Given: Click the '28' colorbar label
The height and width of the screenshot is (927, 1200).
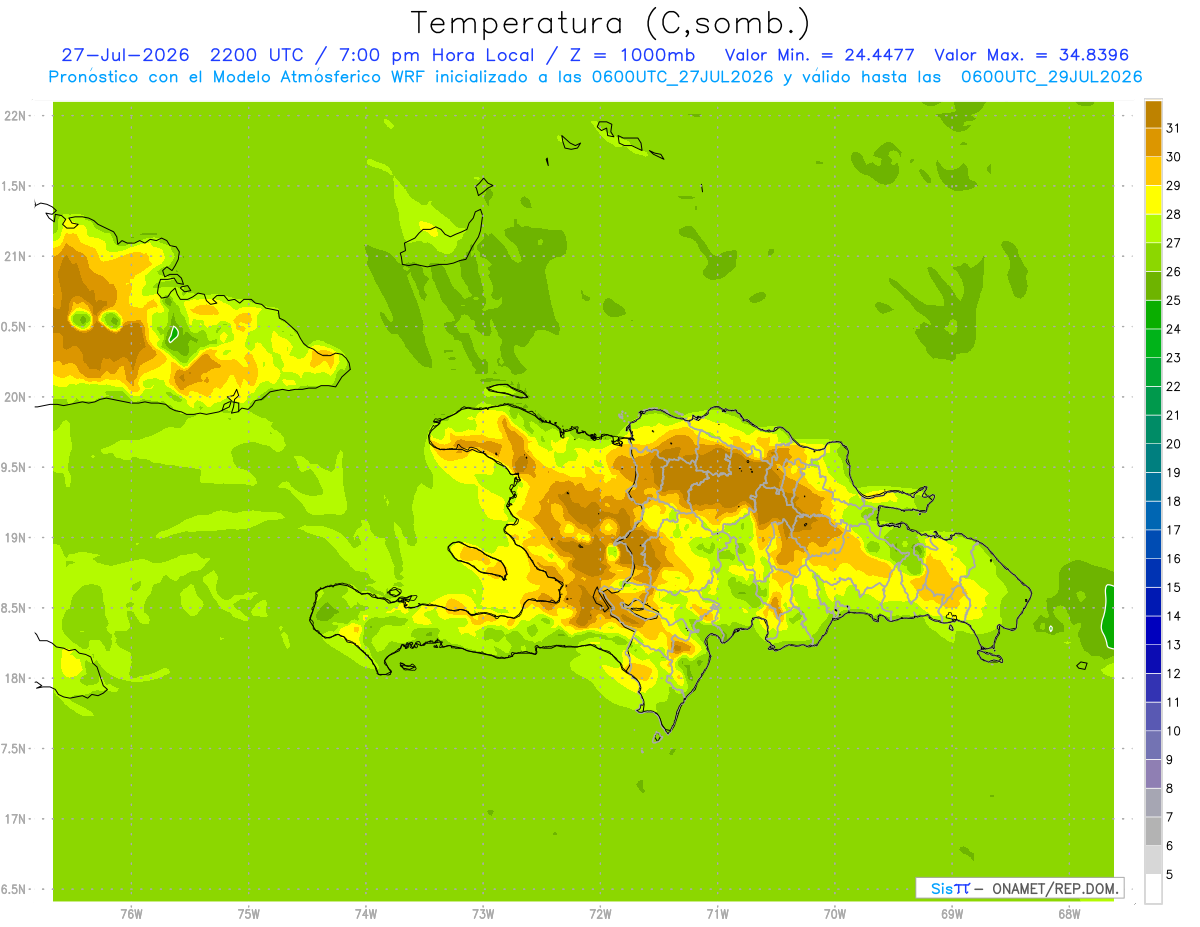Looking at the screenshot, I should [1173, 214].
